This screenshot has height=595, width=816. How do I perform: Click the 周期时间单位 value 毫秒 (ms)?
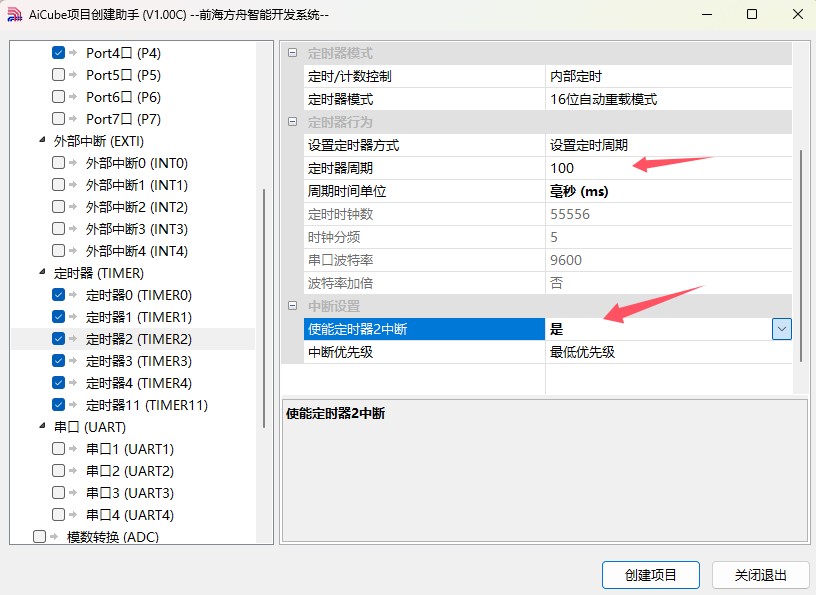click(x=668, y=191)
